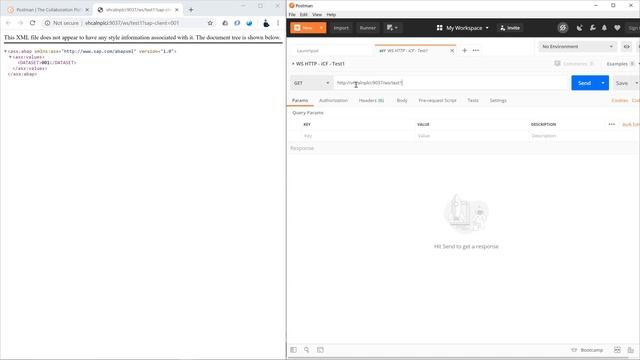Select the WS HTTP - ICF - Test1 request tab
This screenshot has width=640, height=360.
408,51
